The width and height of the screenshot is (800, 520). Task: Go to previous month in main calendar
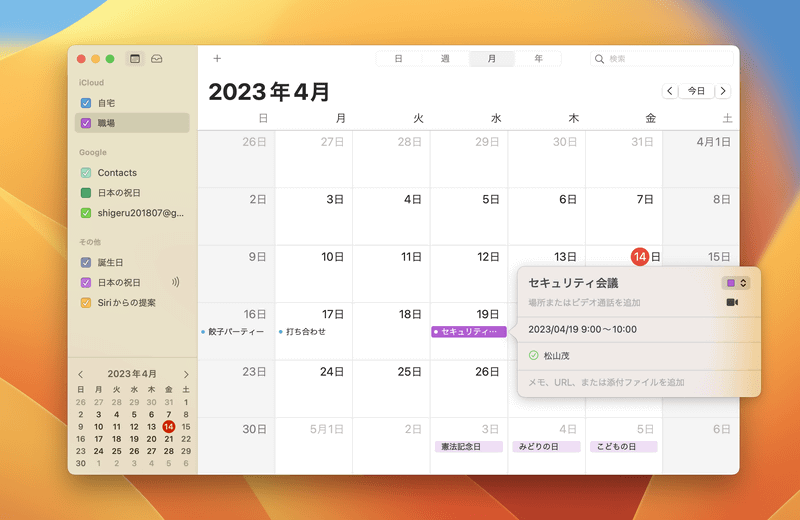(670, 91)
